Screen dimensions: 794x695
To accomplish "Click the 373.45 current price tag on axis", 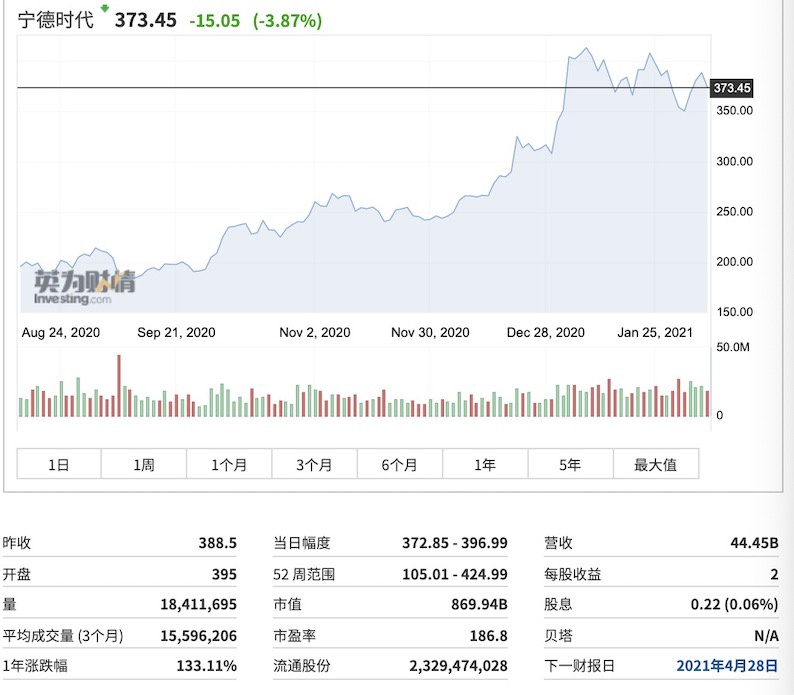I will pos(732,89).
